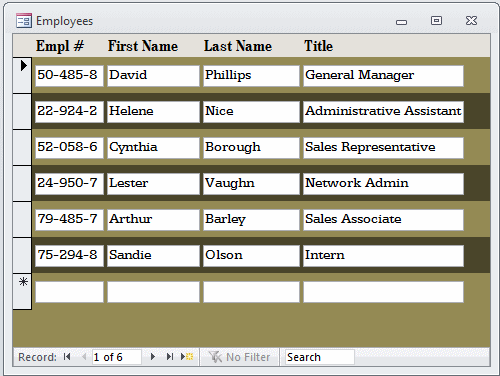Click title field Intern
500x376 pixels.
pyautogui.click(x=383, y=256)
